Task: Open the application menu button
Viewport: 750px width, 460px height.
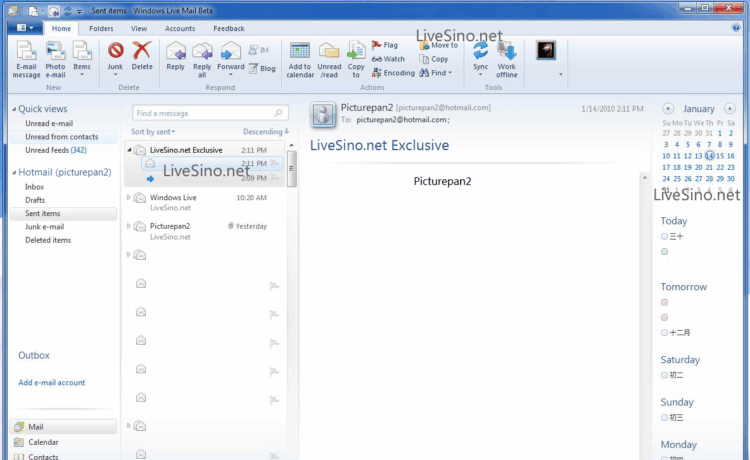Action: (x=25, y=28)
